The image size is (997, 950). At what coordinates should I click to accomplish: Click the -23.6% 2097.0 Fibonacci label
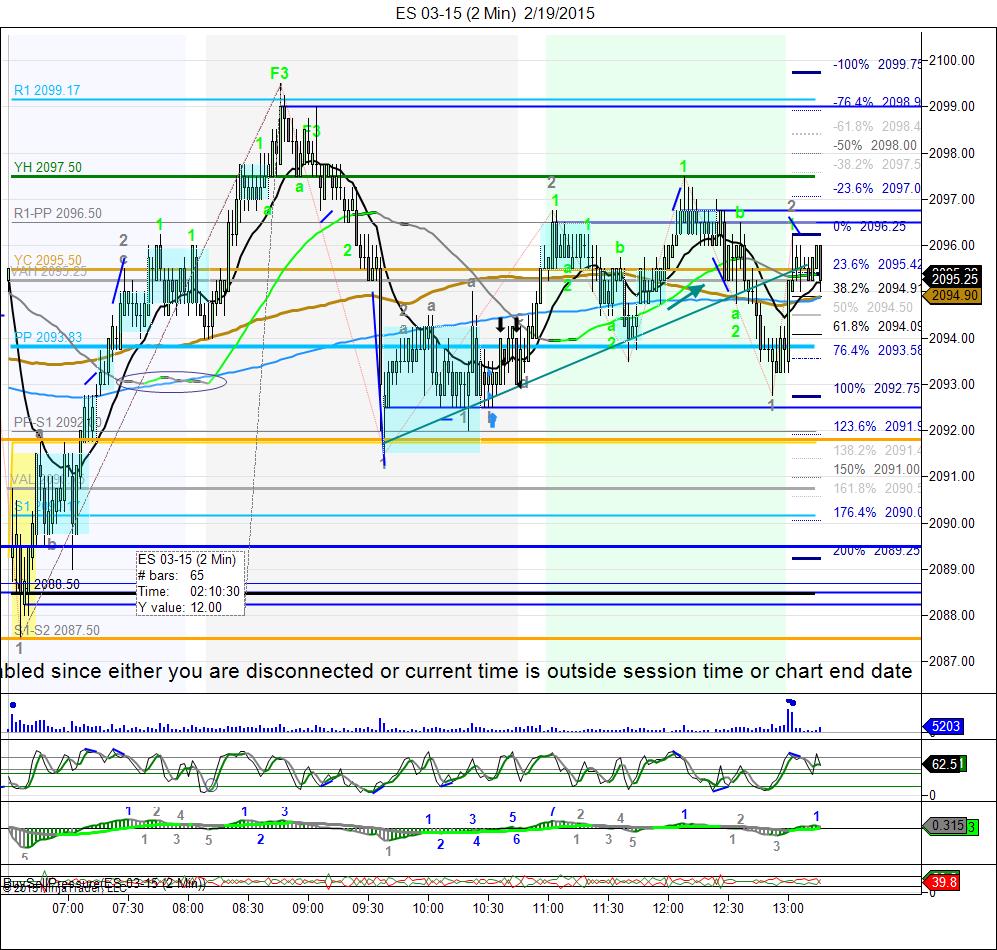(877, 188)
